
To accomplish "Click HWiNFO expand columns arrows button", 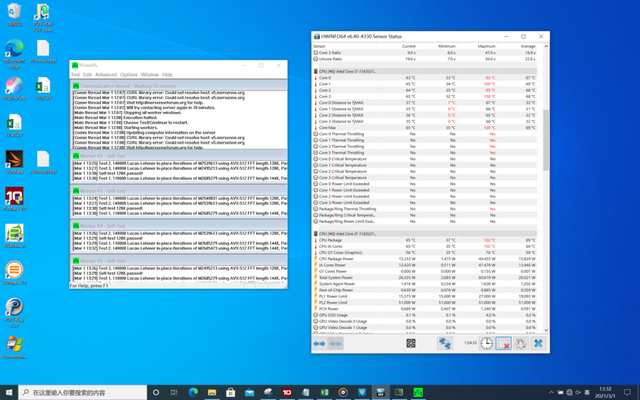I will (319, 344).
